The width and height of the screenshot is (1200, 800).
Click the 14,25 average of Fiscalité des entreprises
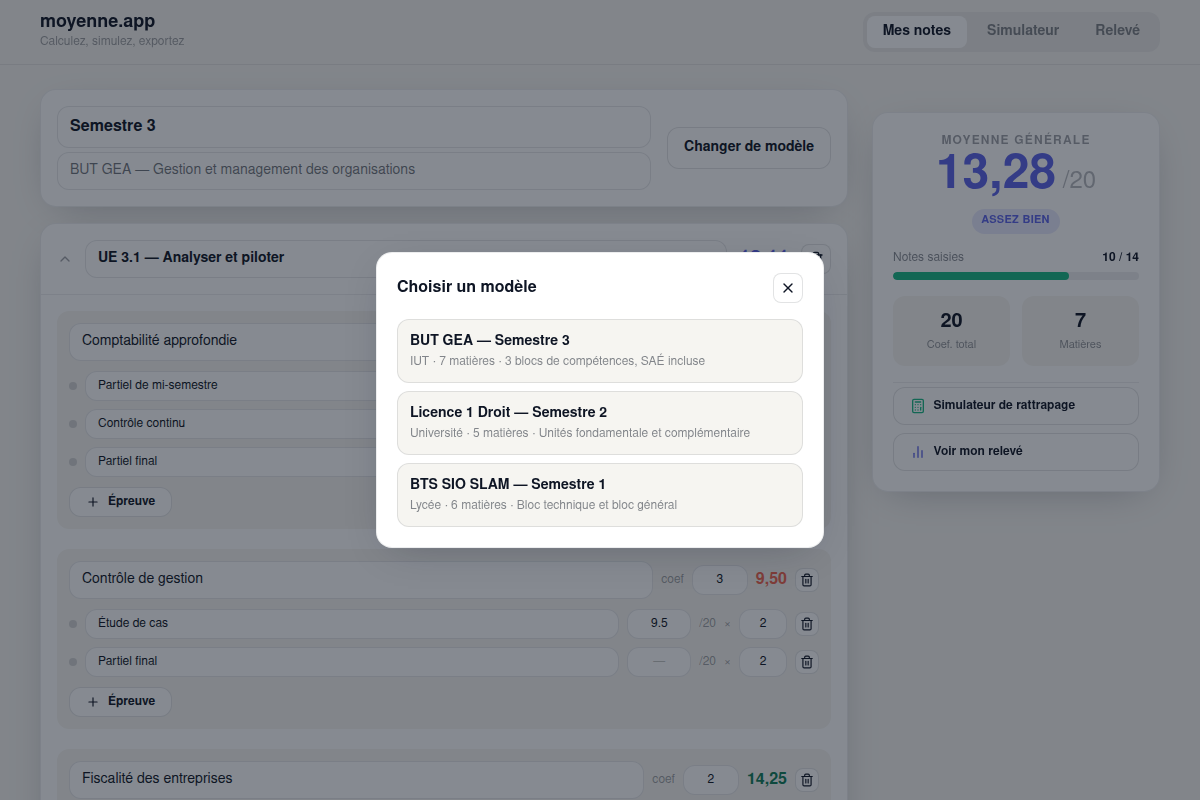pyautogui.click(x=767, y=779)
